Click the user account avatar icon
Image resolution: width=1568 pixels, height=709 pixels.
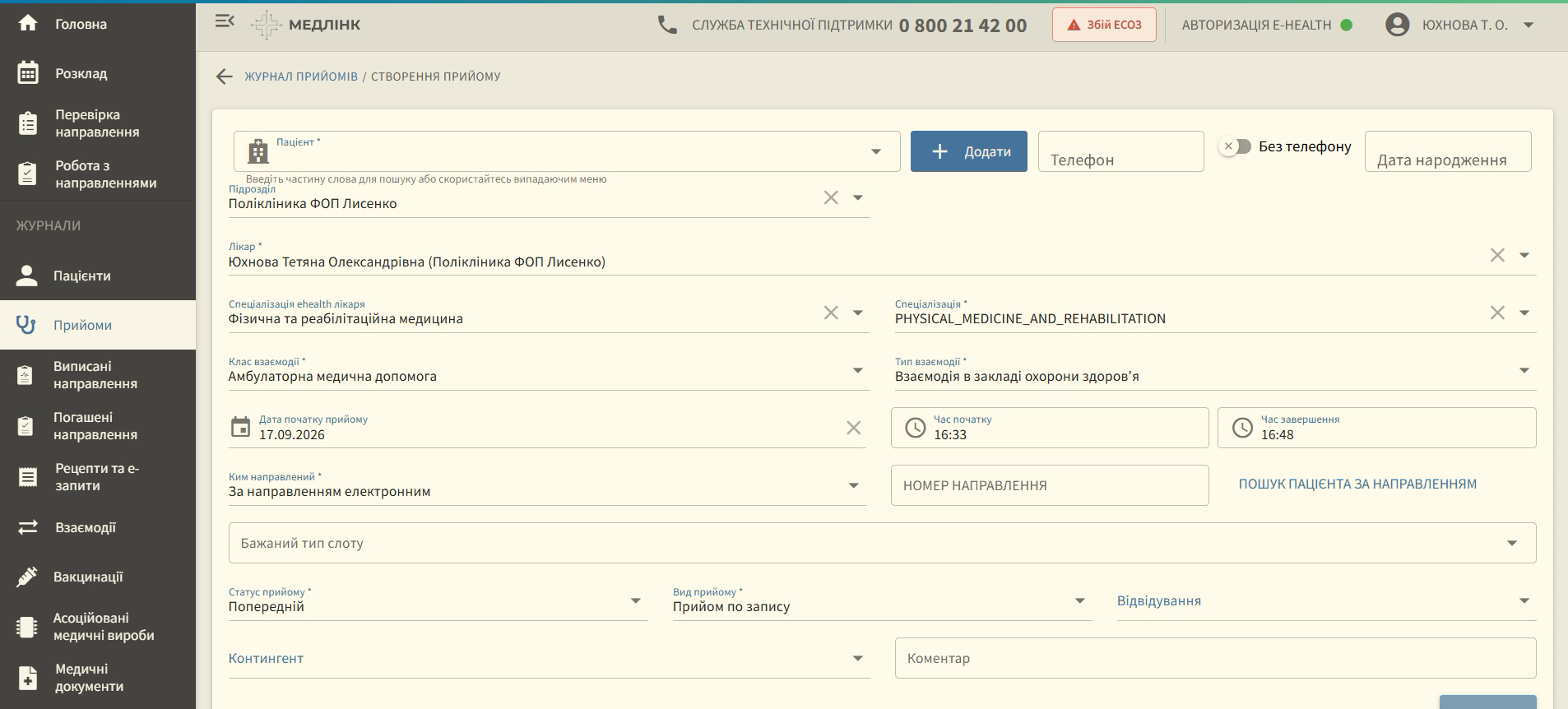pyautogui.click(x=1398, y=25)
